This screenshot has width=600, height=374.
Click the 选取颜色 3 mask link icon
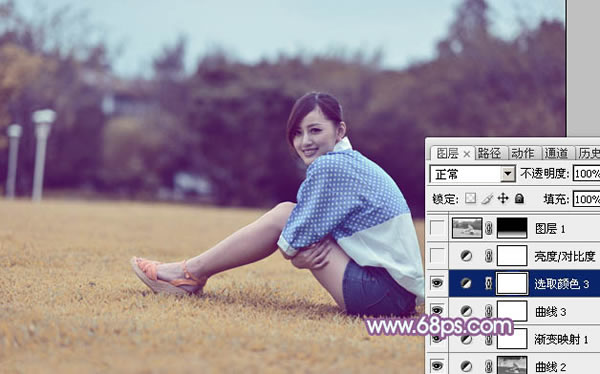tap(489, 284)
